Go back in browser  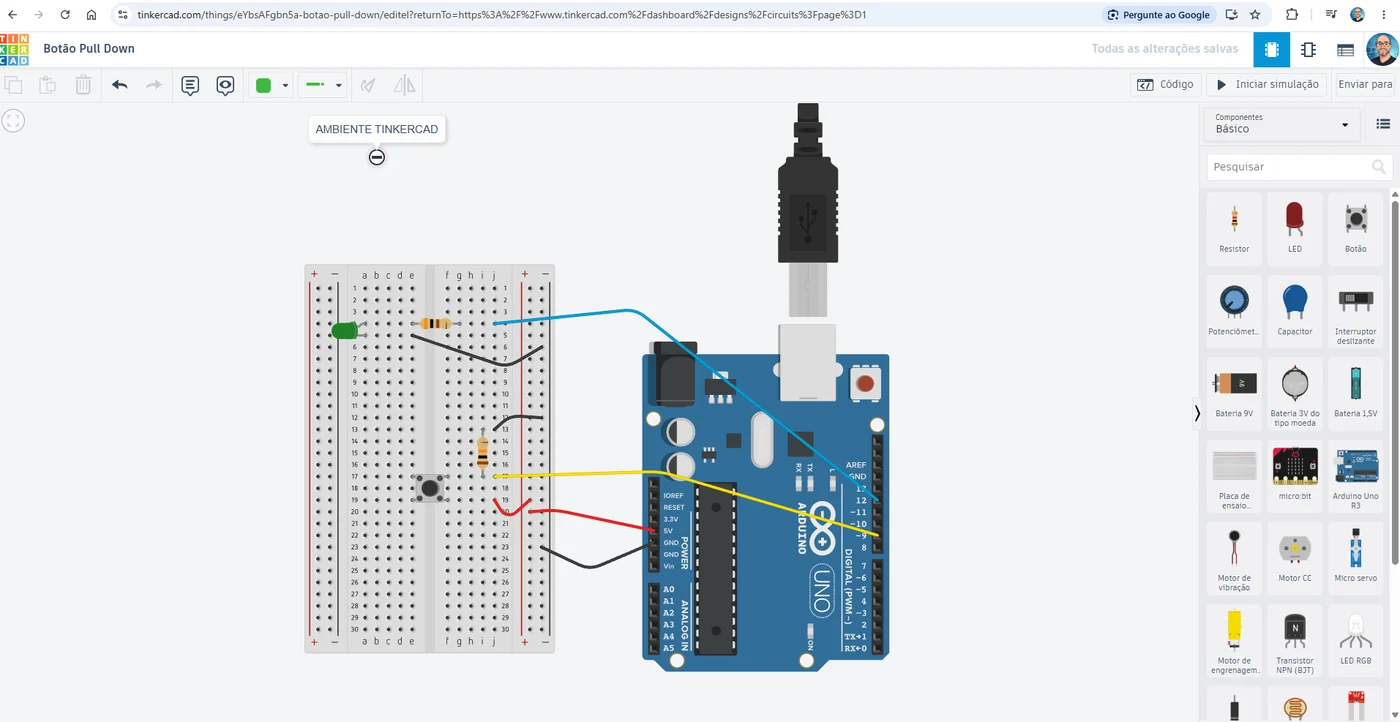coord(12,15)
